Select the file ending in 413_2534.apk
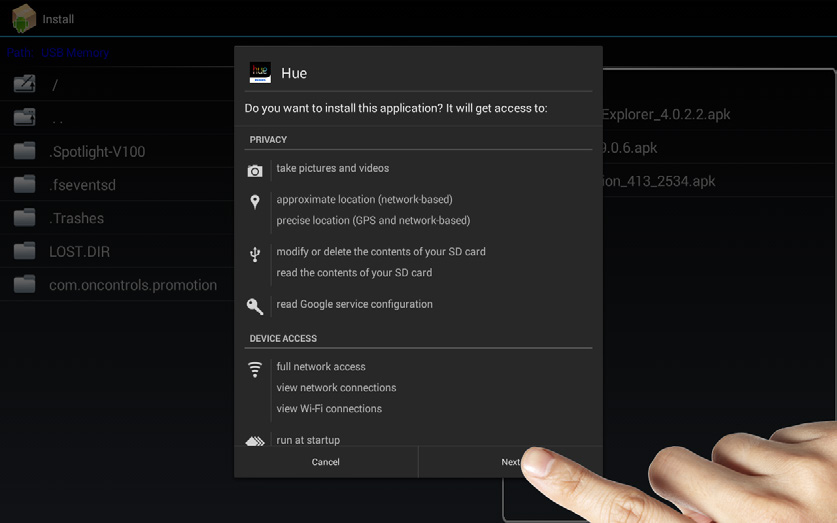The width and height of the screenshot is (837, 523). [659, 181]
